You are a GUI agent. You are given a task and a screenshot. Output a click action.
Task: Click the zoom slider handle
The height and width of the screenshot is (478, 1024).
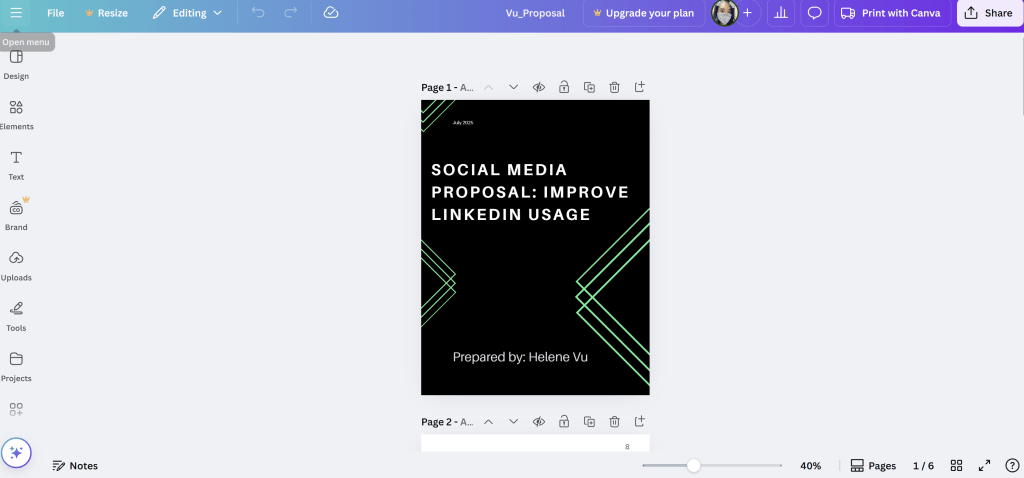(x=693, y=466)
